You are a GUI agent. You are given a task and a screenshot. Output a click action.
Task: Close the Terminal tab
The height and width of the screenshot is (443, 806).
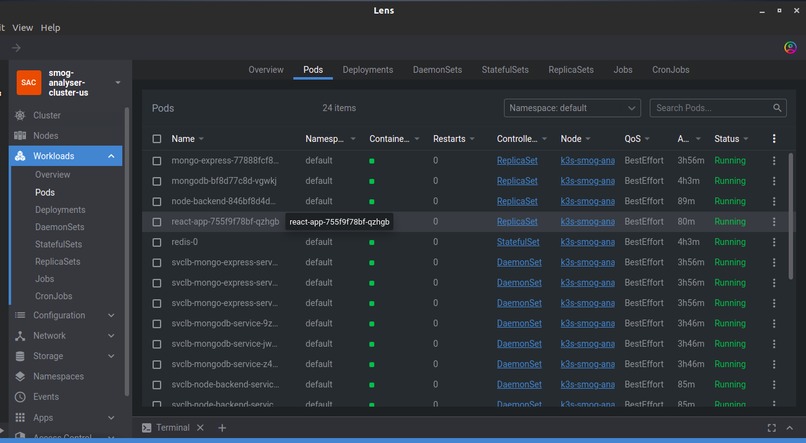point(200,428)
